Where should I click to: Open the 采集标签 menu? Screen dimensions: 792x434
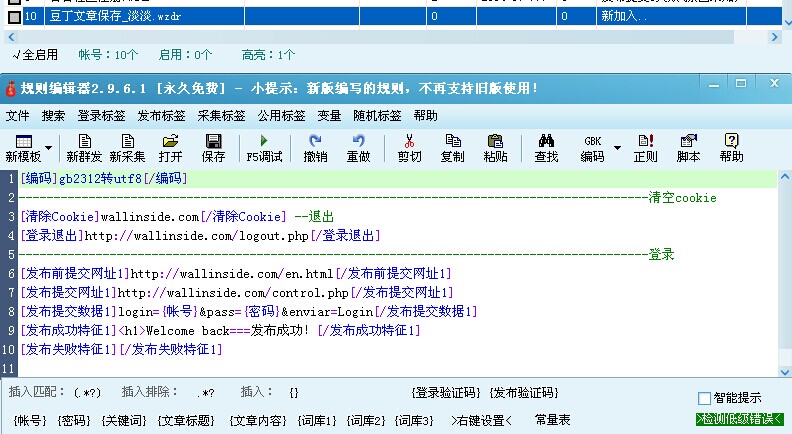tap(221, 115)
